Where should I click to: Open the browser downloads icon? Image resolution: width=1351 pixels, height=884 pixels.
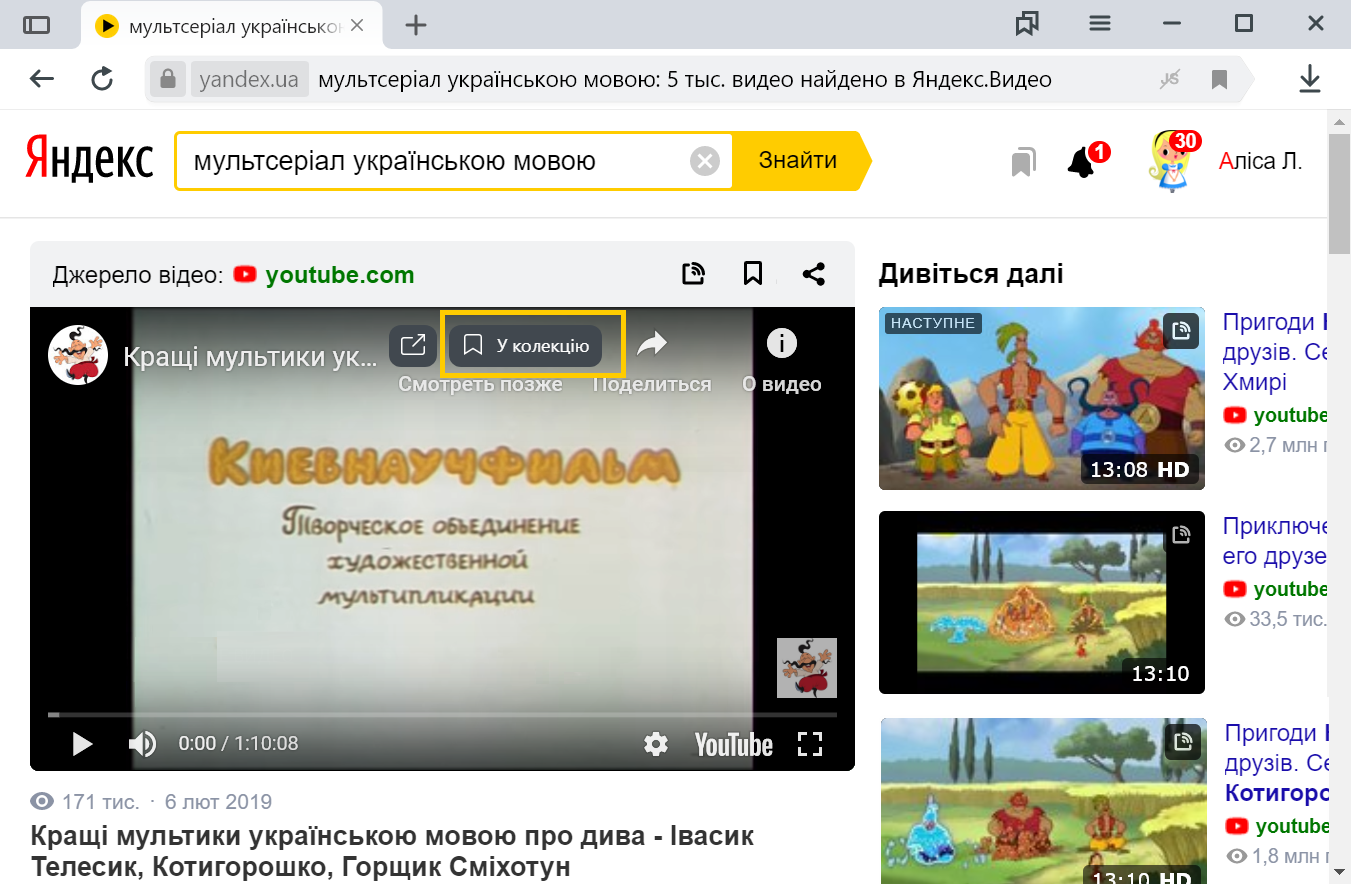click(x=1310, y=79)
